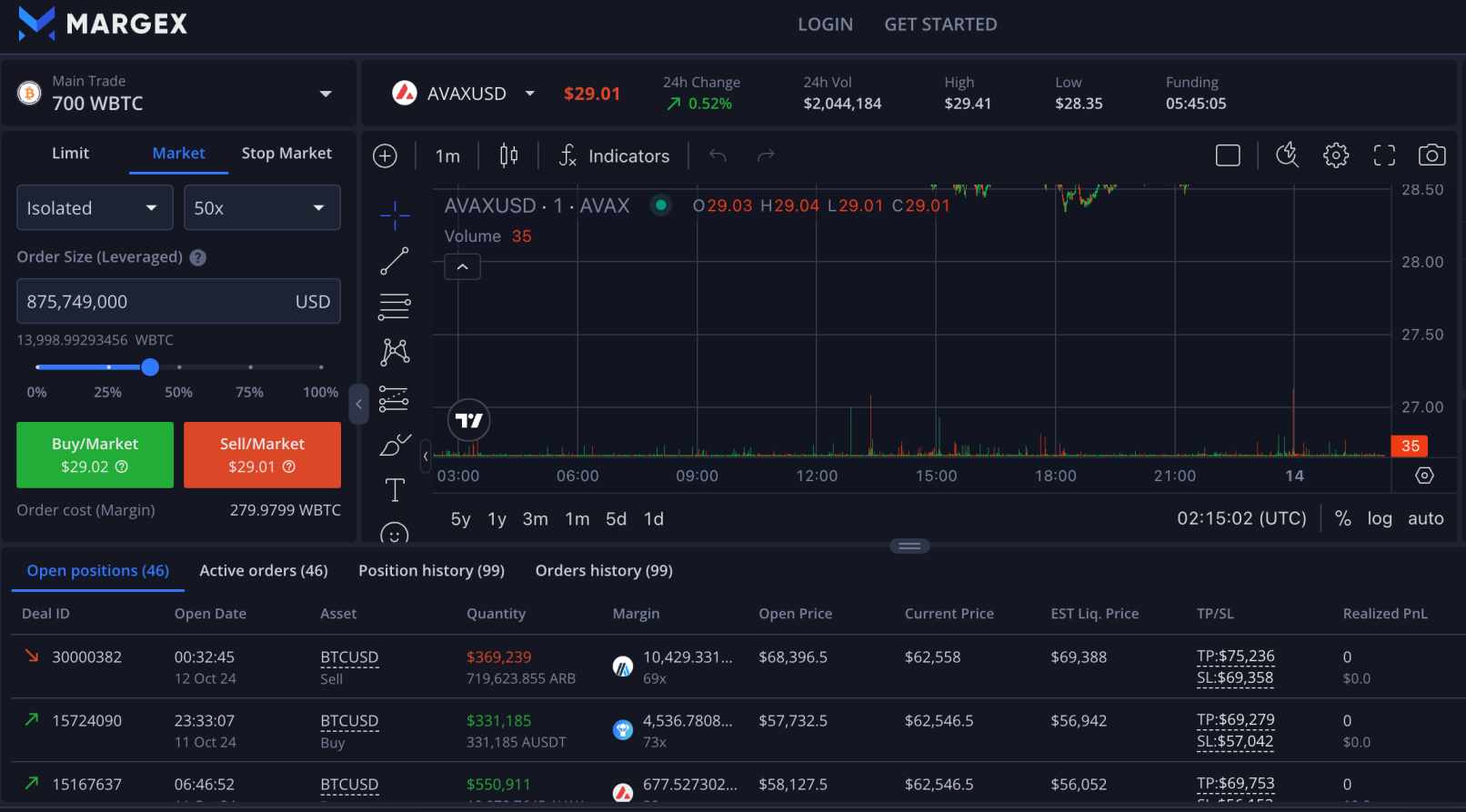This screenshot has width=1466, height=812.
Task: Select the crosshair cursor tool
Action: pyautogui.click(x=395, y=216)
